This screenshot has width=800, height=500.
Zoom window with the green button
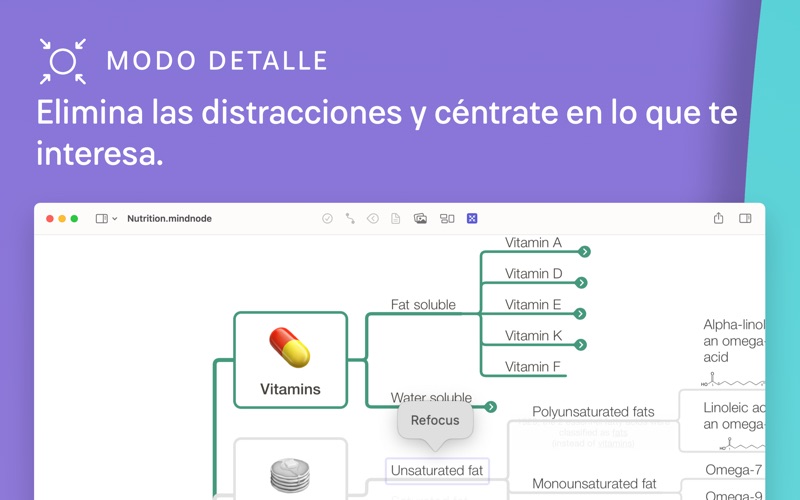tap(74, 218)
